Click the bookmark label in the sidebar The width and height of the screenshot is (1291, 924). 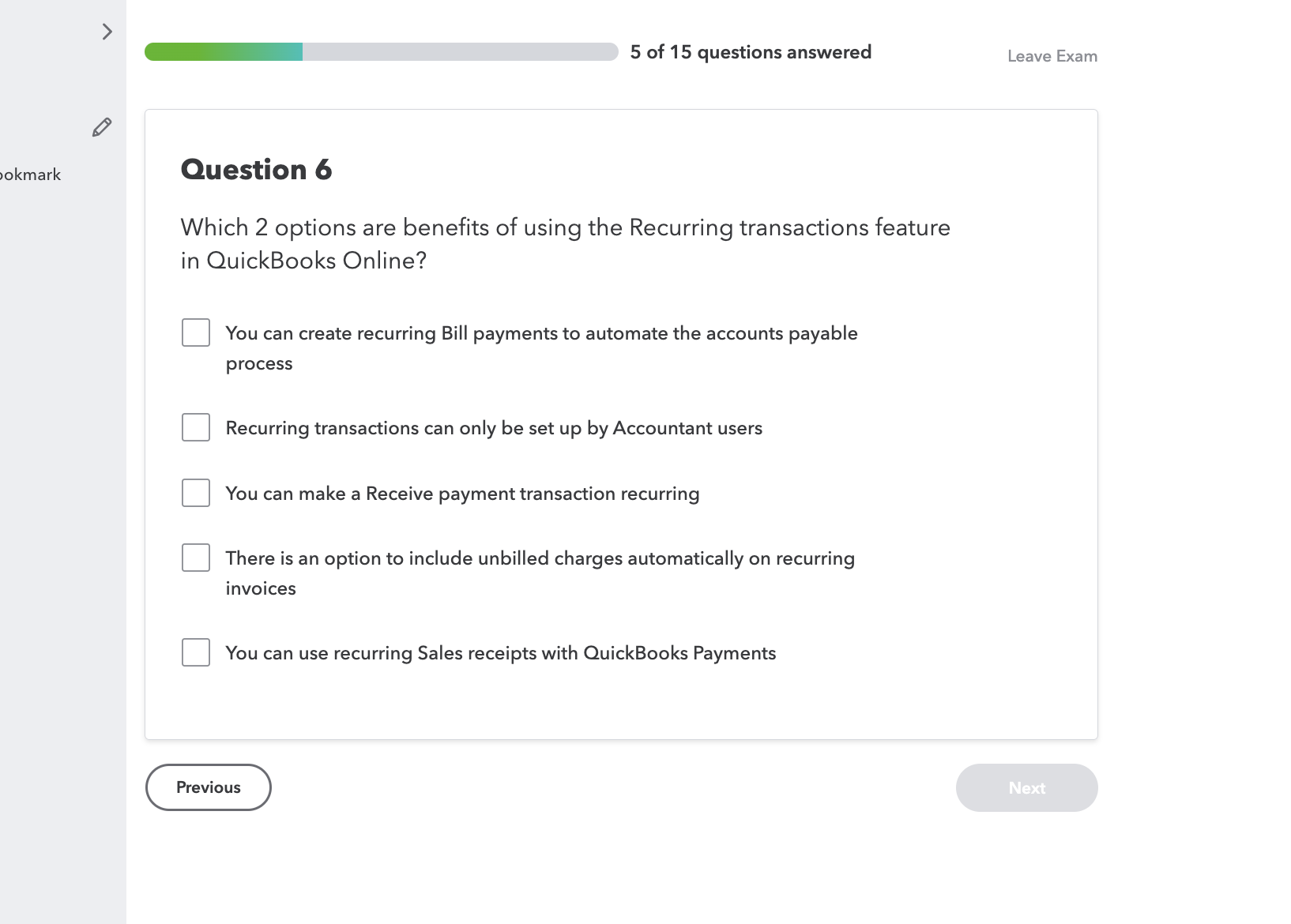[x=31, y=174]
